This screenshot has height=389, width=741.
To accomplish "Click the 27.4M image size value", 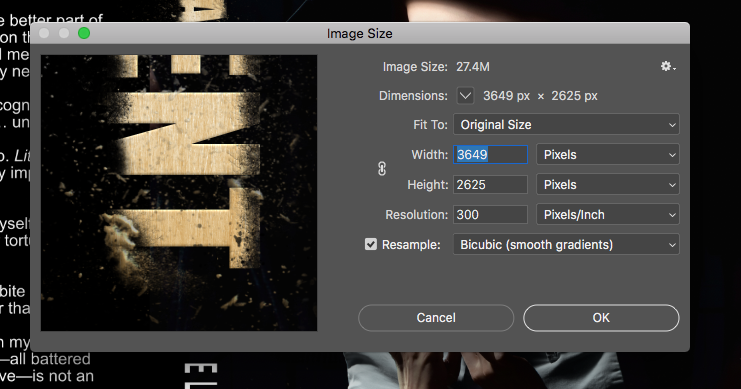I will pyautogui.click(x=473, y=67).
